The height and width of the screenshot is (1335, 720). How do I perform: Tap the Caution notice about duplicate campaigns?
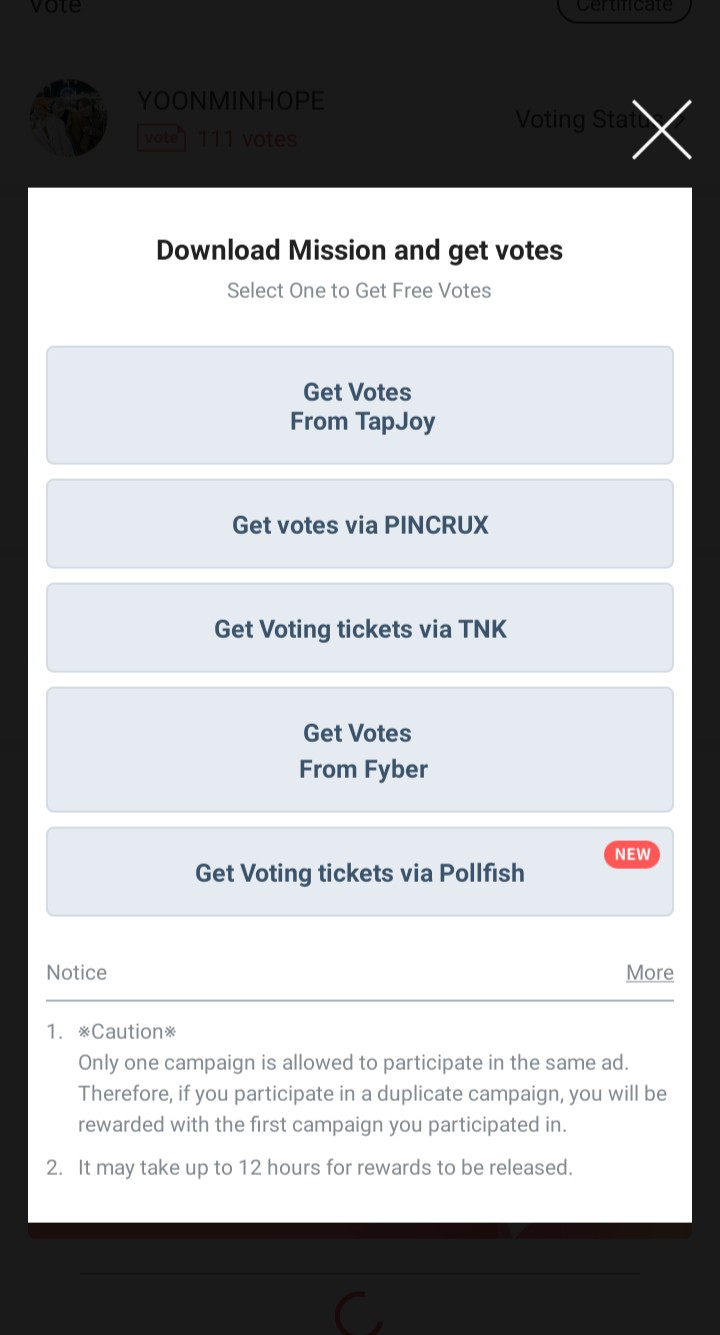pyautogui.click(x=372, y=1078)
